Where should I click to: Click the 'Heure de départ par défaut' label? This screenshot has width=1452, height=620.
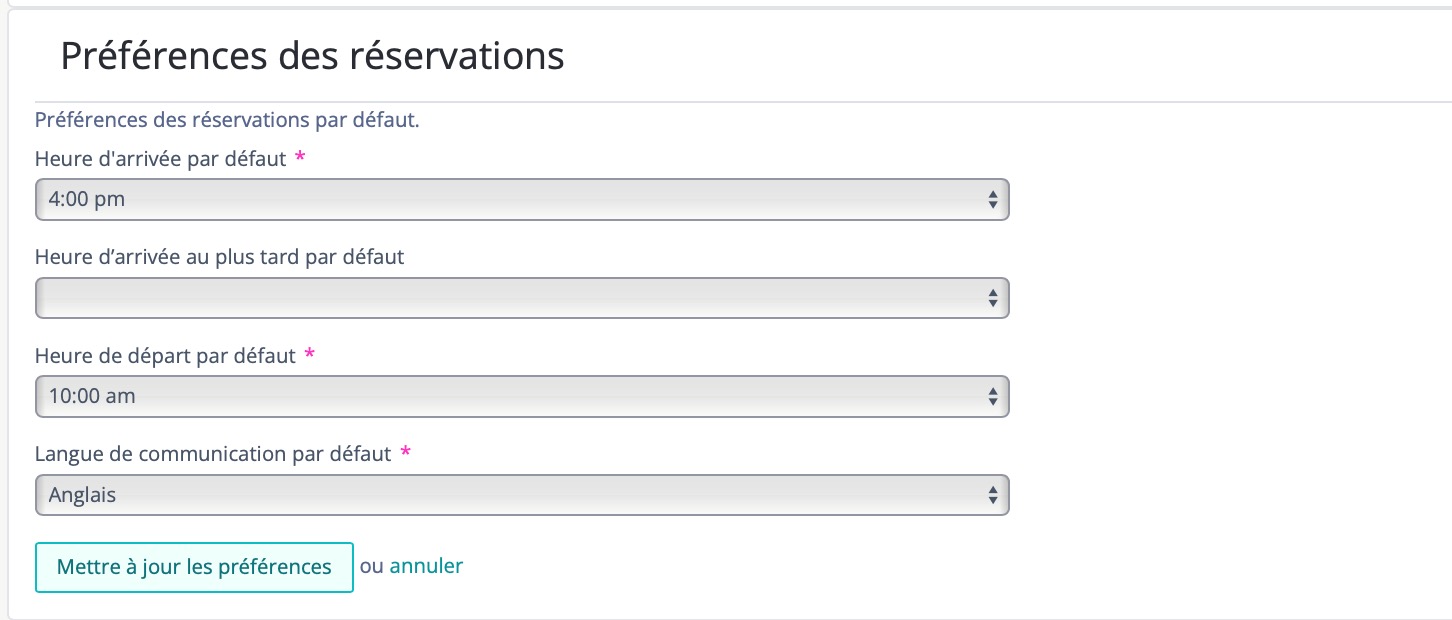coord(165,356)
